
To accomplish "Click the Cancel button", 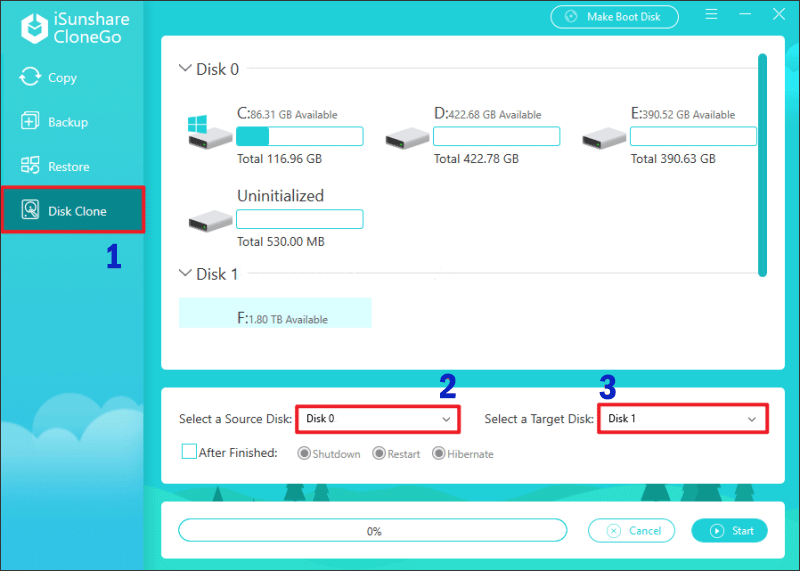I will point(631,531).
